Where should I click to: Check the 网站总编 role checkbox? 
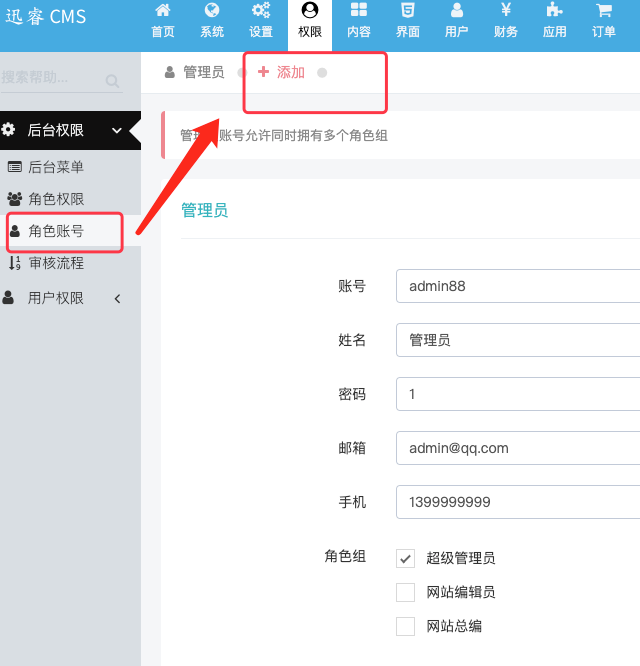(x=405, y=626)
